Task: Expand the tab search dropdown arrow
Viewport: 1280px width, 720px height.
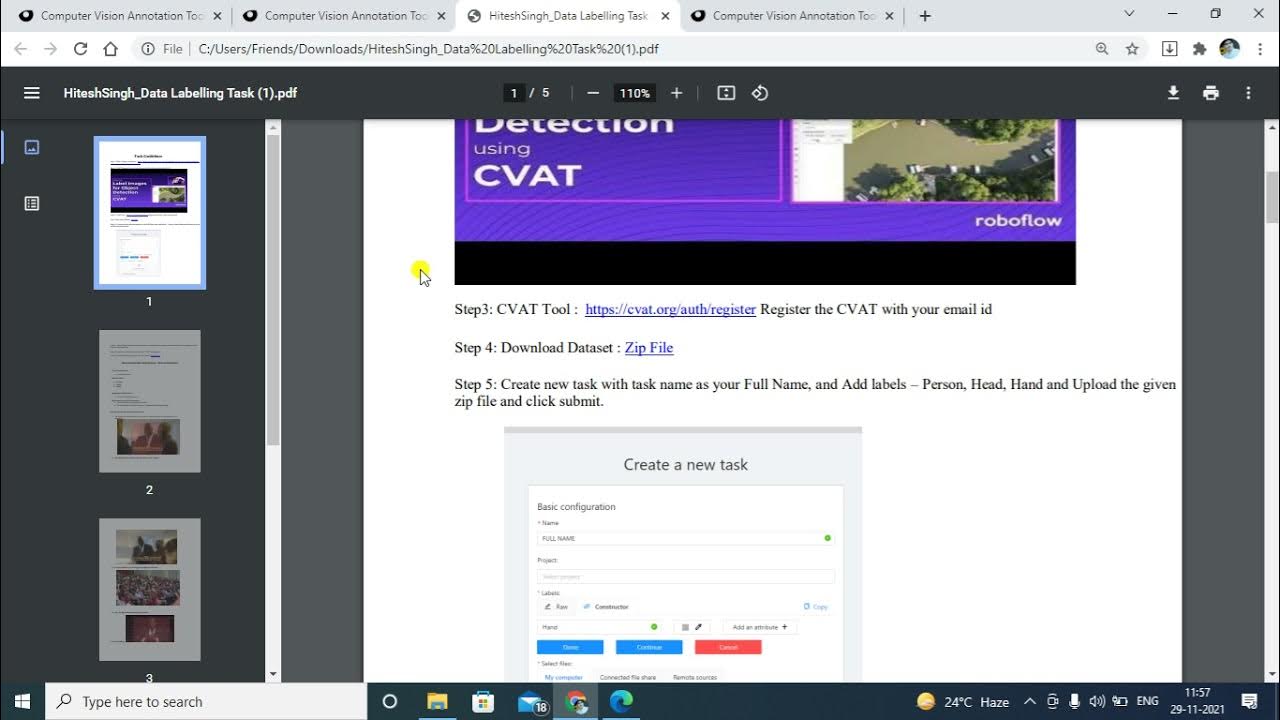Action: [1129, 14]
